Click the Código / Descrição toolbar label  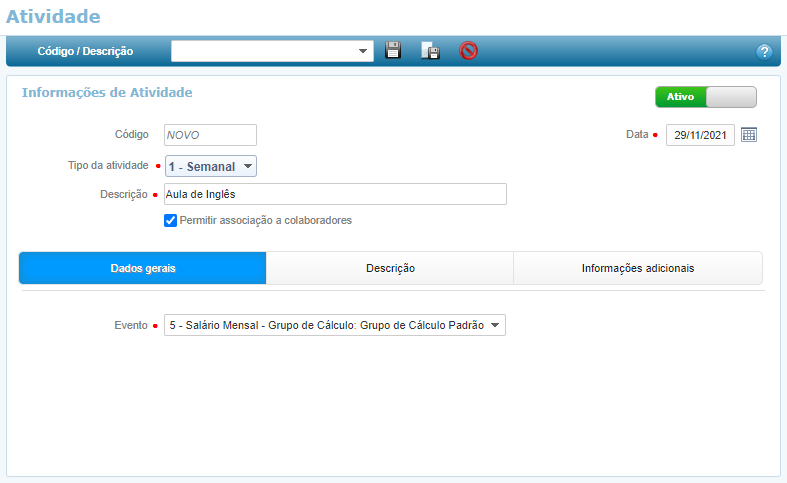[85, 51]
